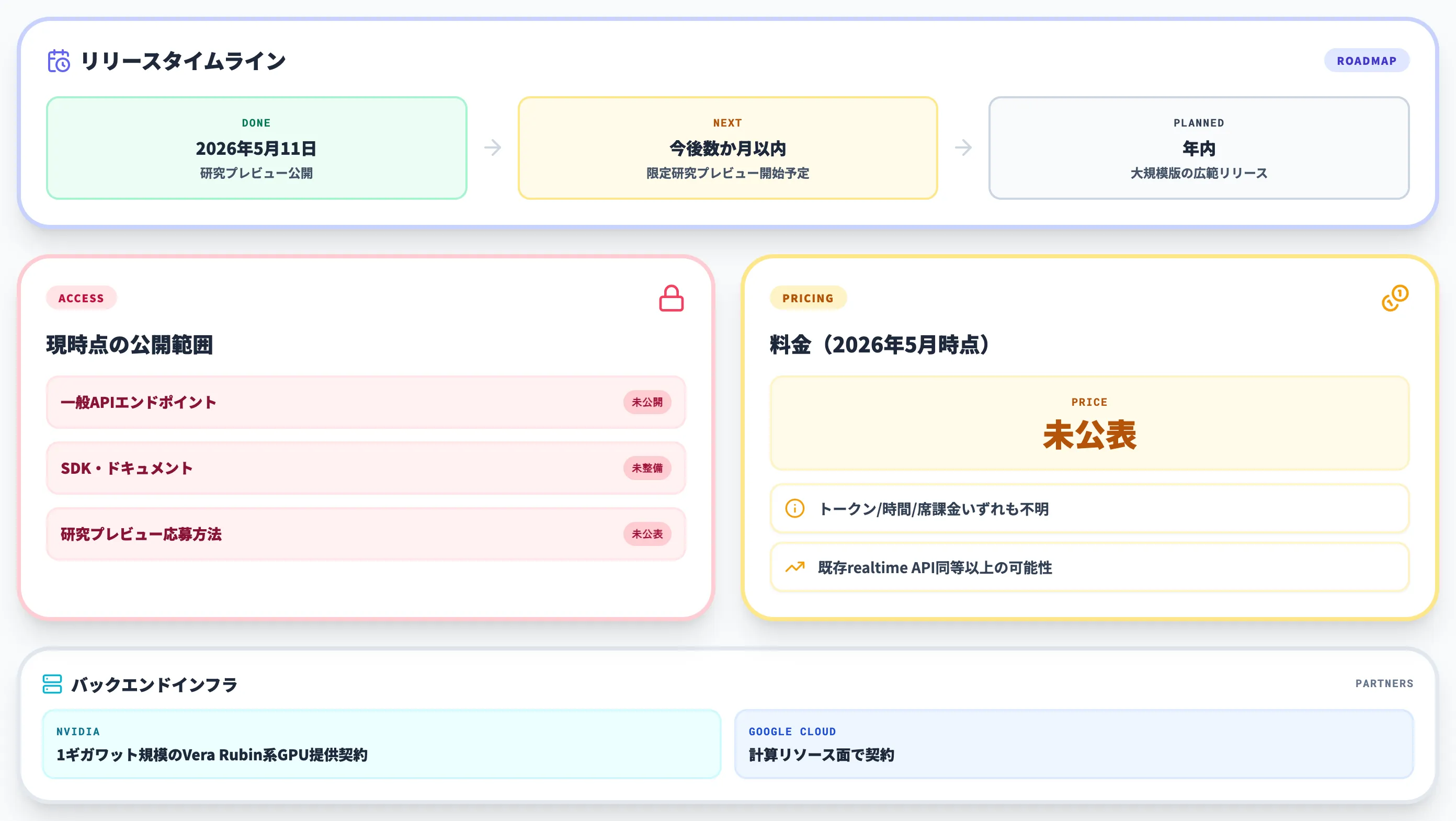1456x821 pixels.
Task: Click the 研究プレビュー応募方法 row
Action: (366, 534)
